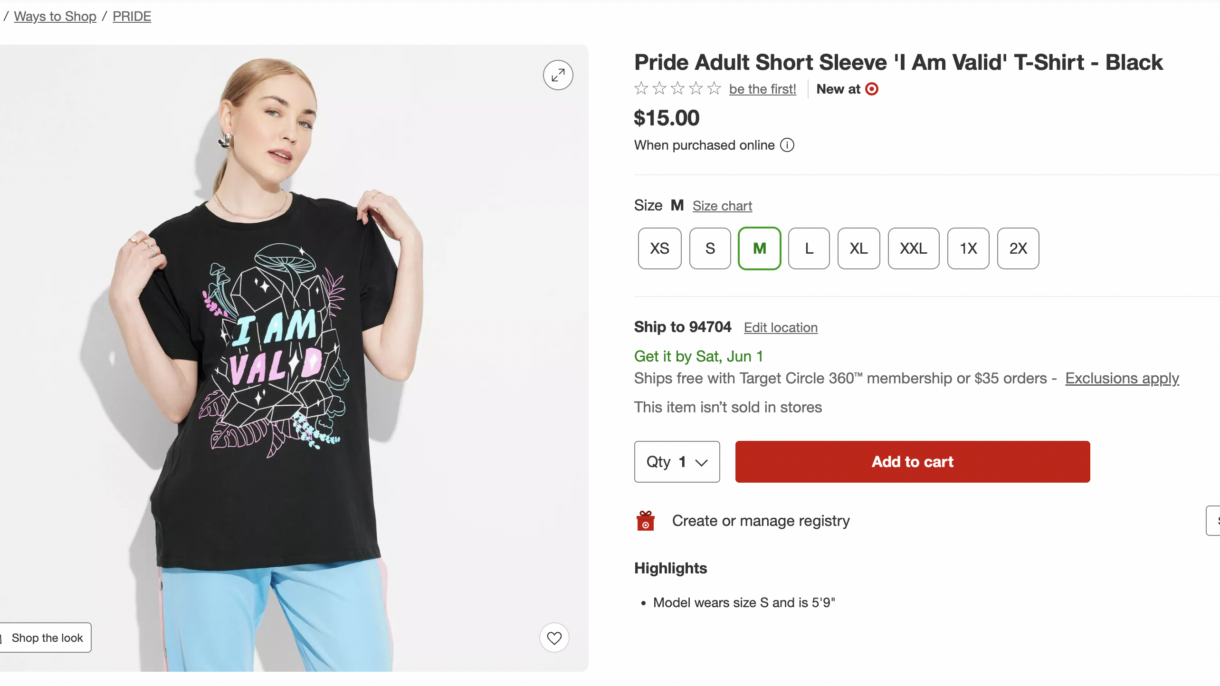
Task: Select size S option
Action: tap(710, 249)
